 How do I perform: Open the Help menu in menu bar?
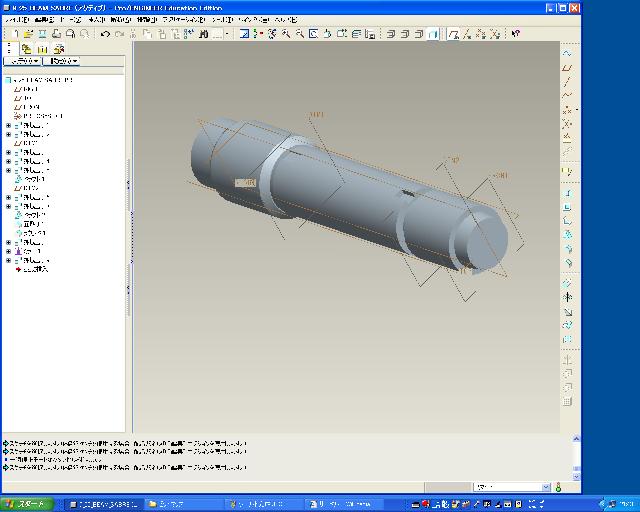click(x=285, y=19)
